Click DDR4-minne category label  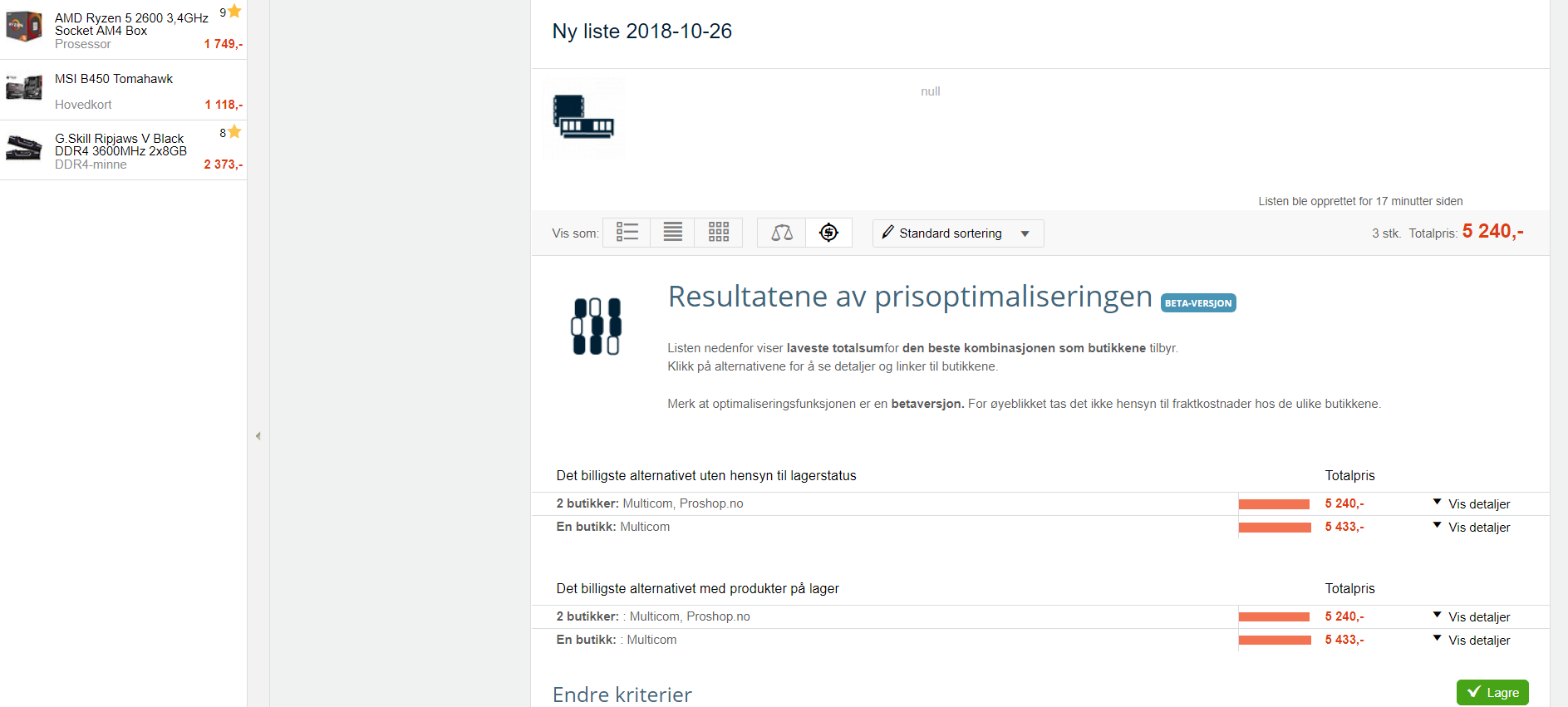click(91, 164)
